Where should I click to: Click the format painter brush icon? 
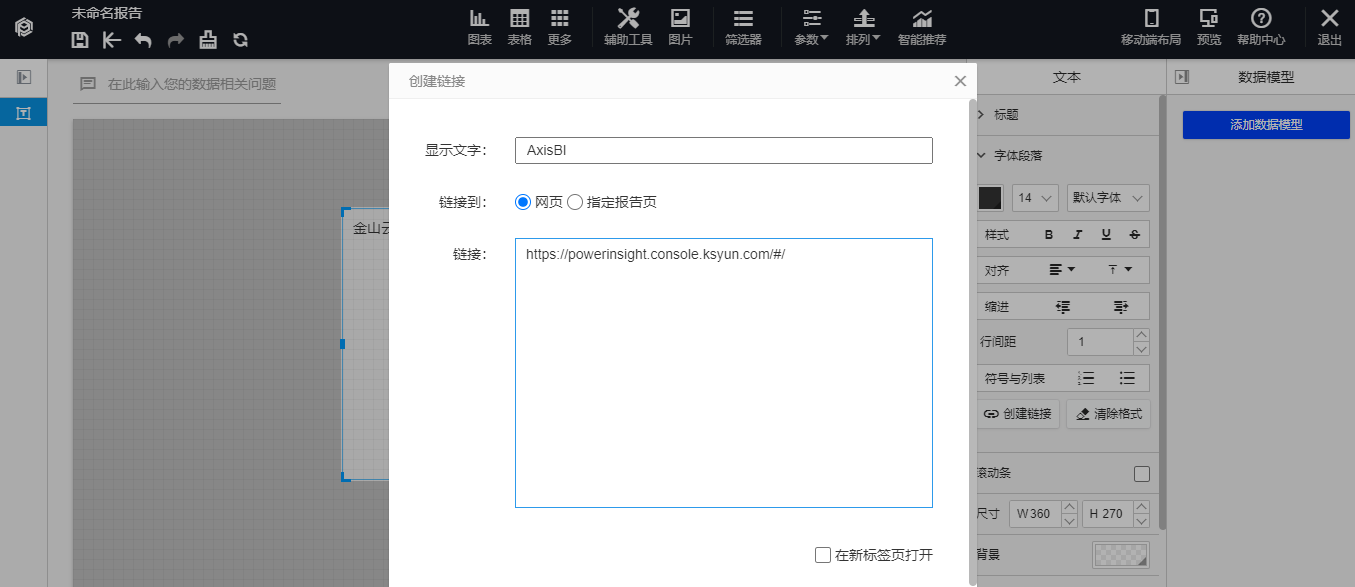pos(208,40)
